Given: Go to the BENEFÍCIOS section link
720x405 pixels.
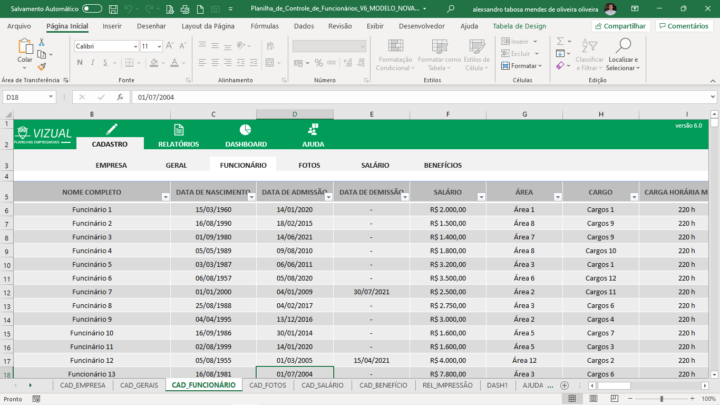Looking at the screenshot, I should pyautogui.click(x=443, y=165).
